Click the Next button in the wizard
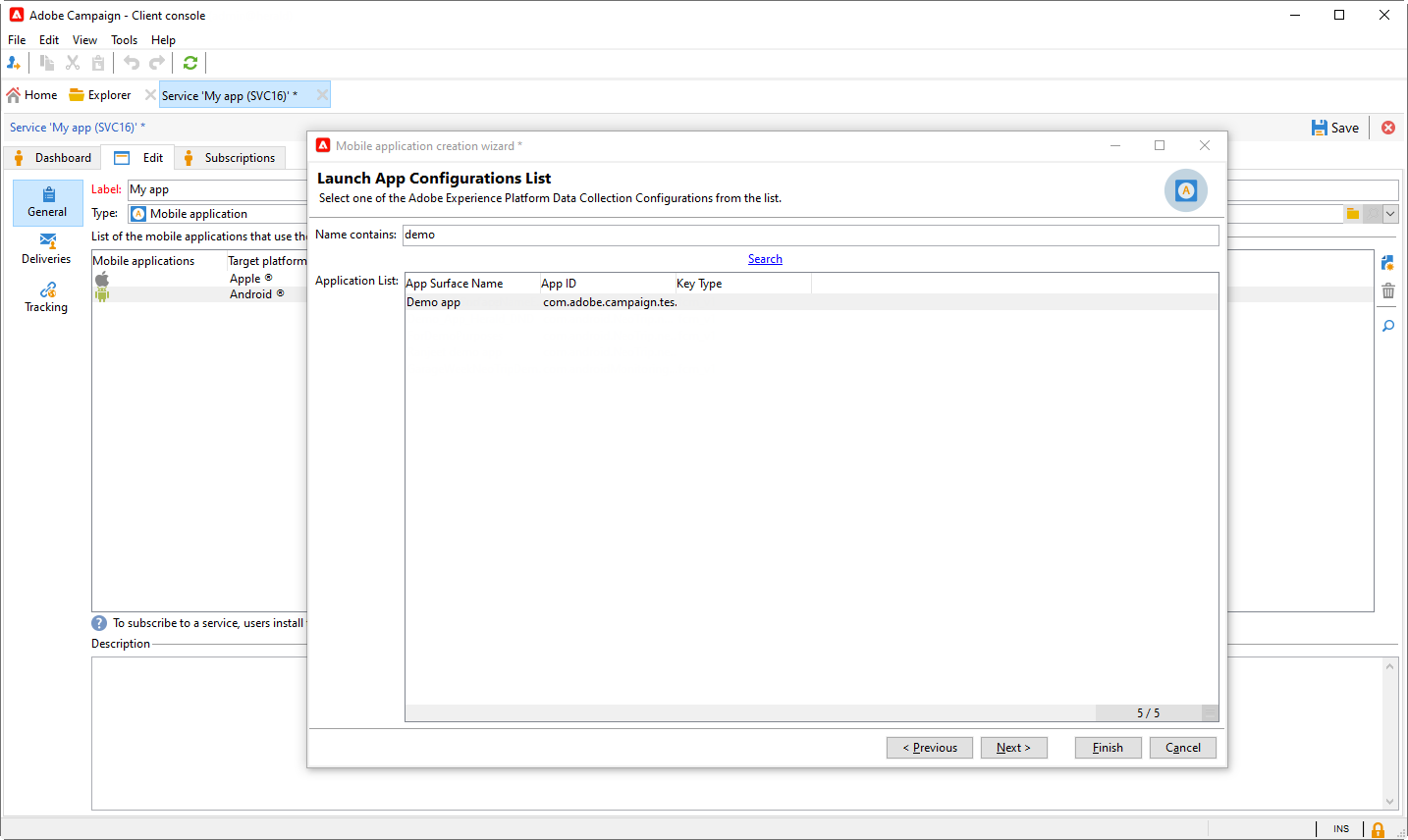The height and width of the screenshot is (840, 1408). (1013, 748)
